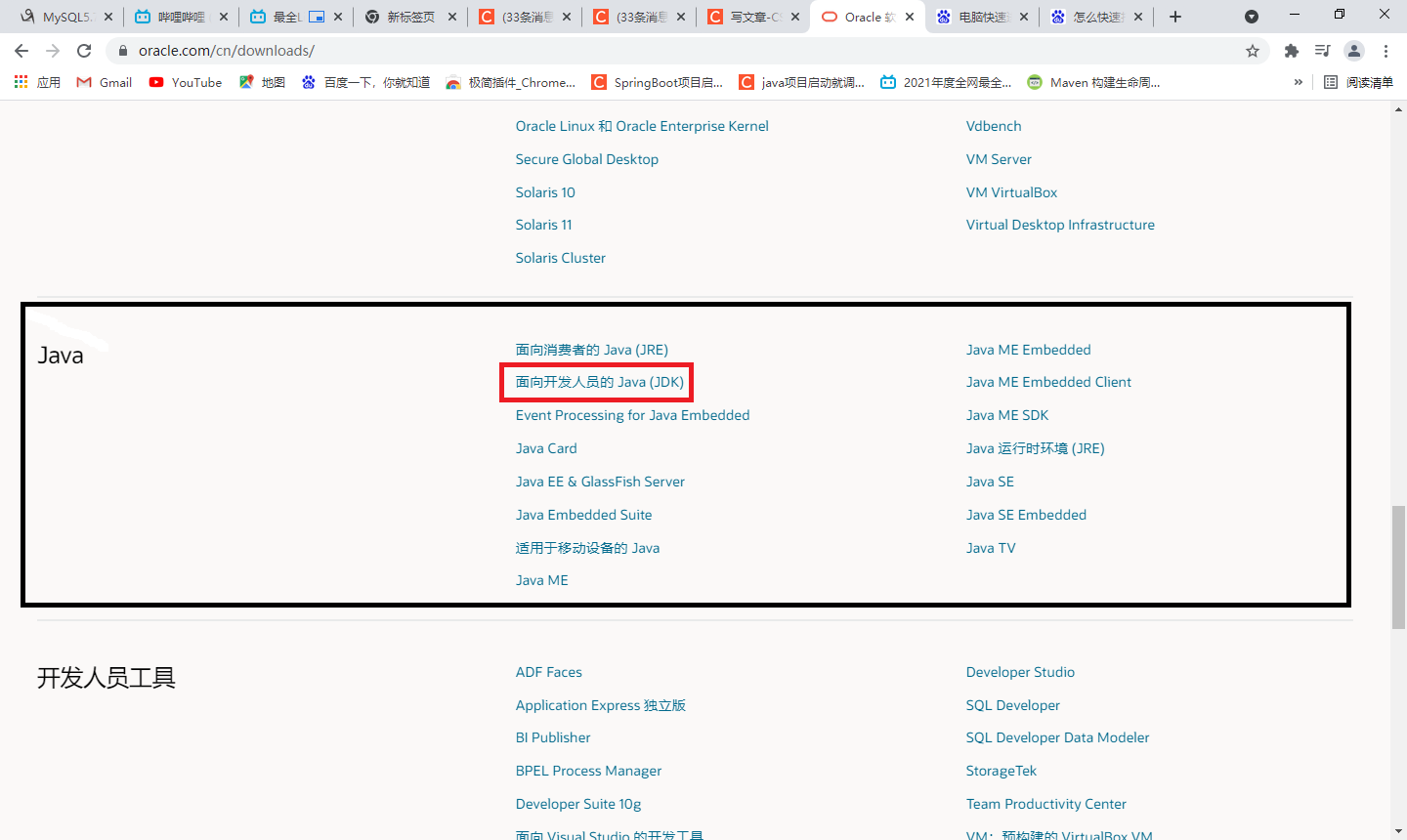This screenshot has height=840, width=1407.
Task: Click the Chrome profile avatar
Action: tap(1353, 51)
